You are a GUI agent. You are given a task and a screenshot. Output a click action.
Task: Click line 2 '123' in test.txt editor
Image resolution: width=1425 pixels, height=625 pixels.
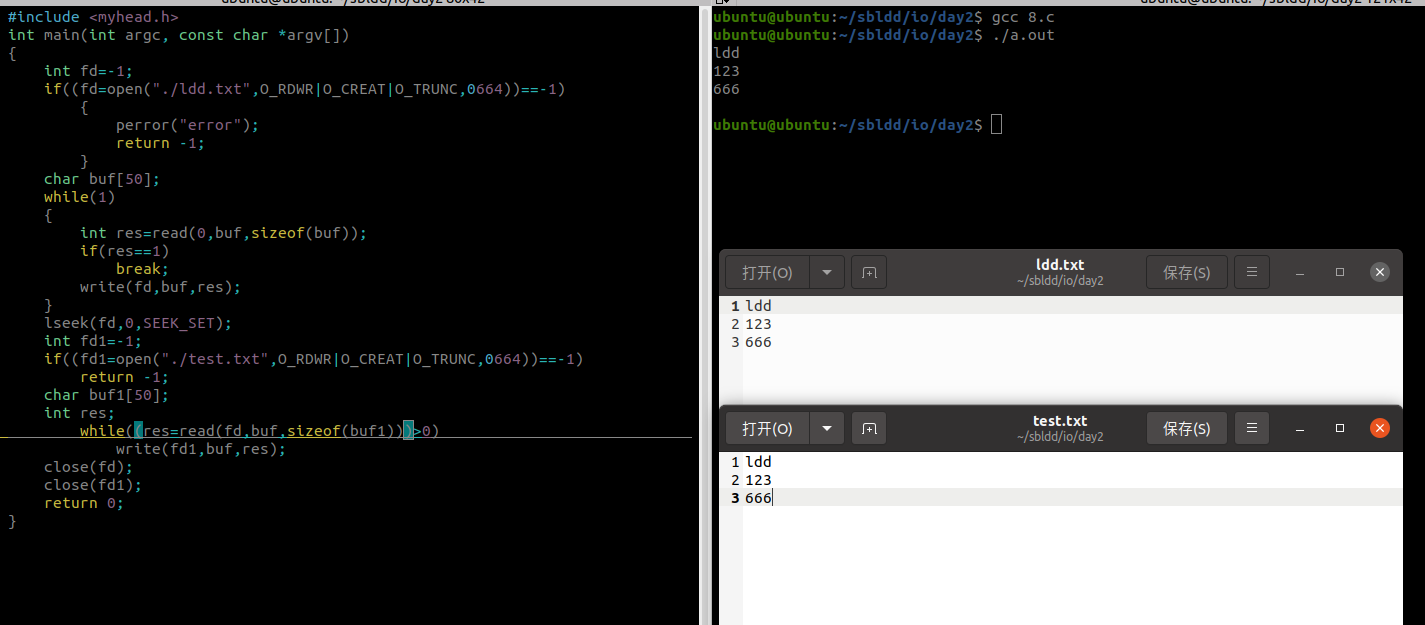point(759,480)
